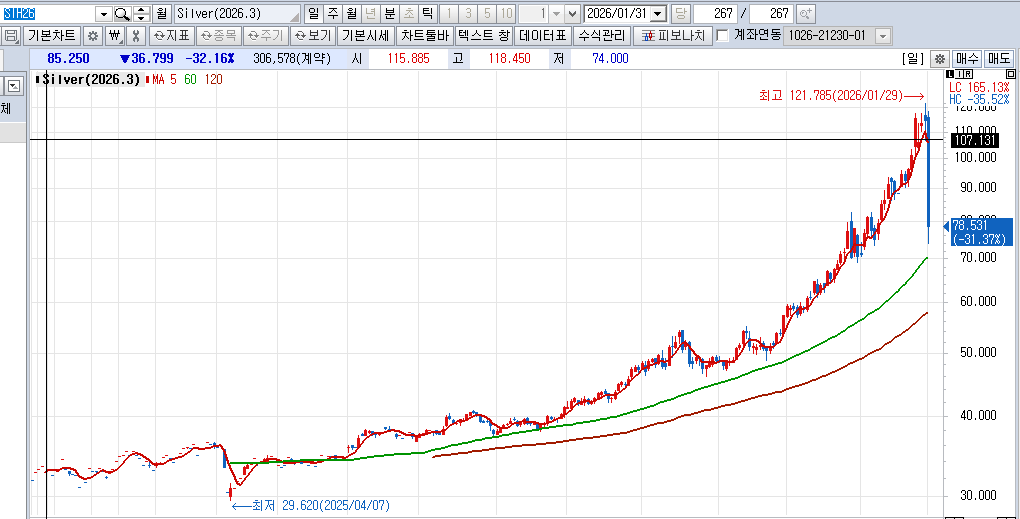Image resolution: width=1020 pixels, height=519 pixels.
Task: Open the date picker dropdown for 2026/01/31
Action: [658, 14]
